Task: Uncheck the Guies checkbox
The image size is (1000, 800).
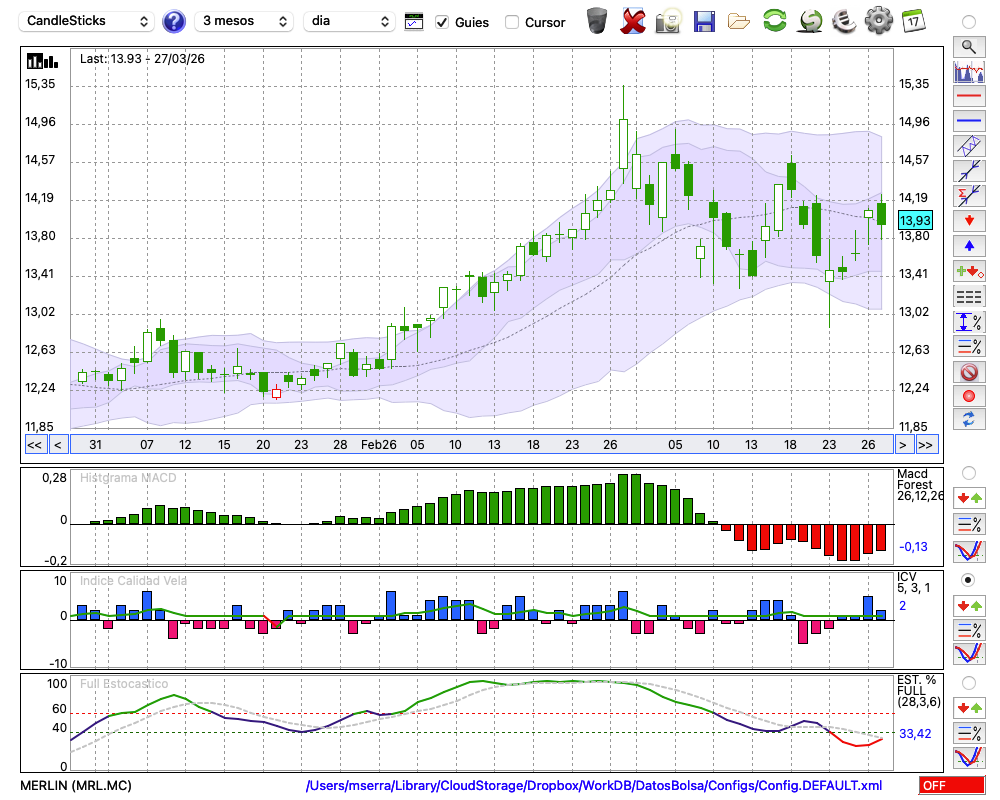Action: point(442,22)
